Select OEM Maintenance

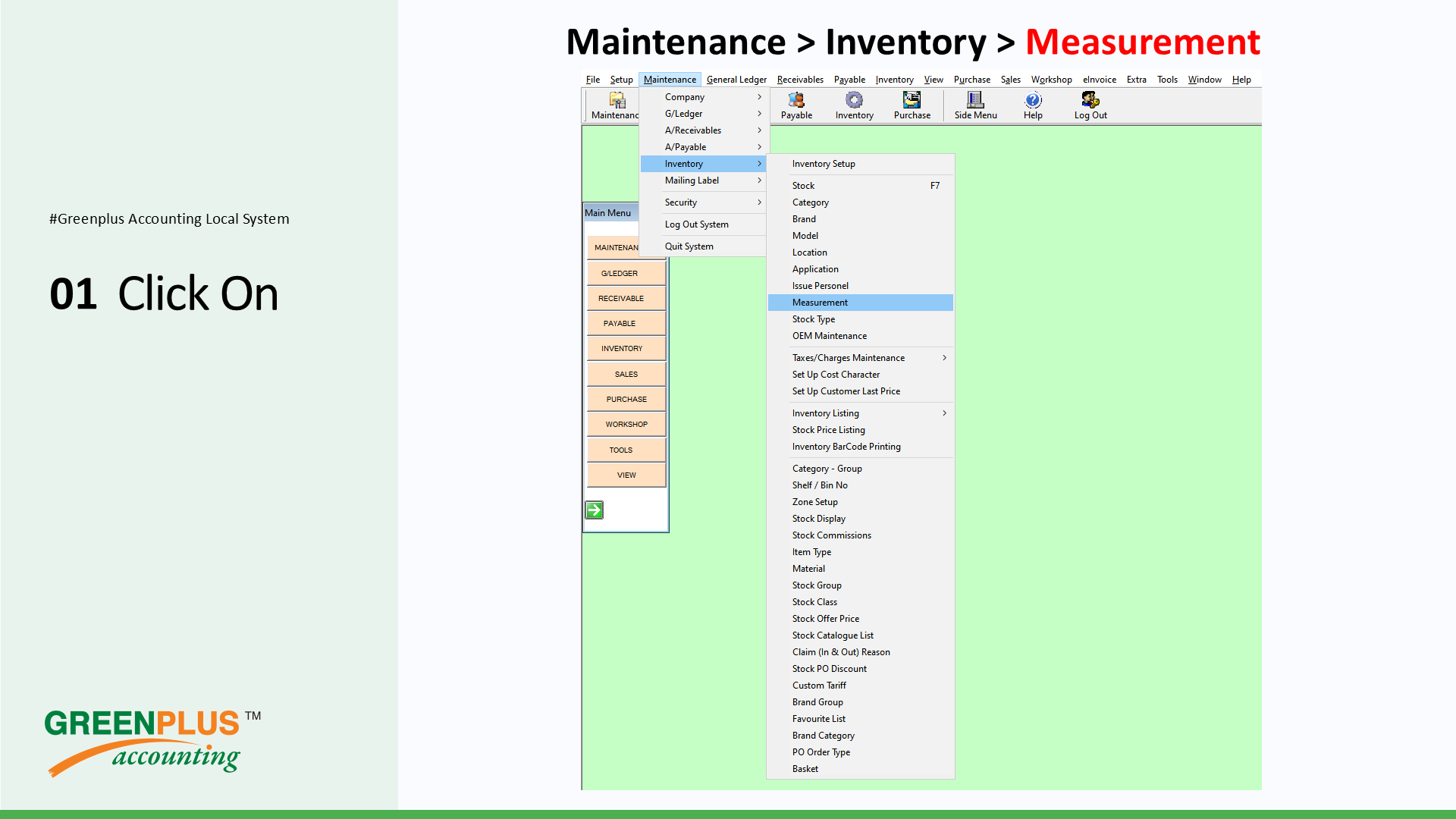861,336
